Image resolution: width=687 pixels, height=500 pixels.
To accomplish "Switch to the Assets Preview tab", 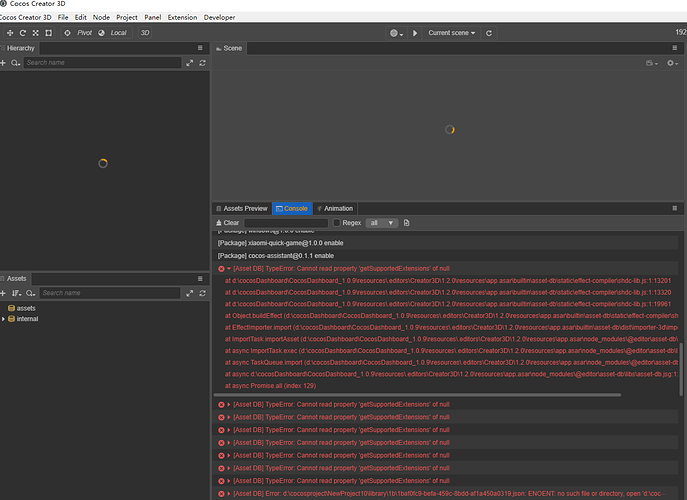I will 242,209.
